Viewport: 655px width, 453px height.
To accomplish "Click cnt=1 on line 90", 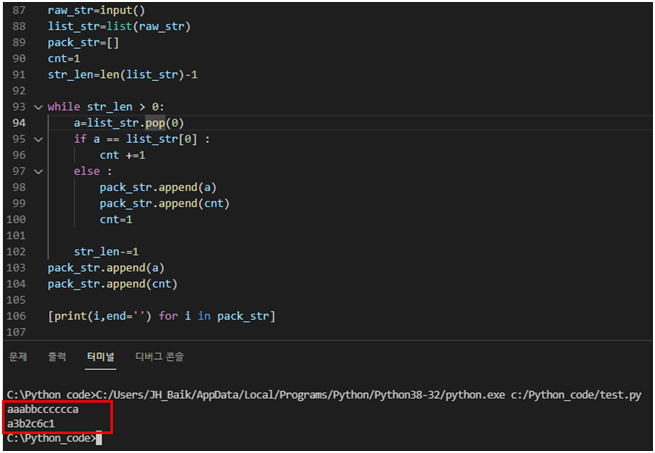I will click(63, 59).
